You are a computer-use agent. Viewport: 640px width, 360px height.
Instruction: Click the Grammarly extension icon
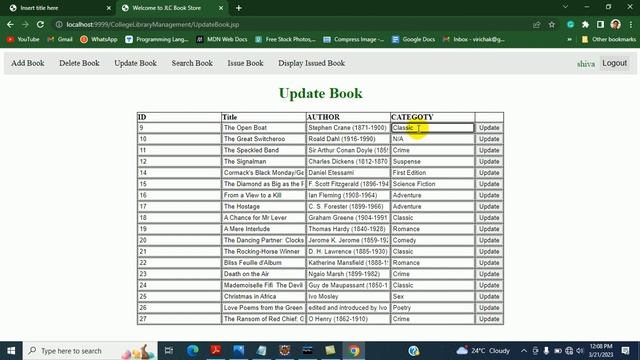[570, 24]
